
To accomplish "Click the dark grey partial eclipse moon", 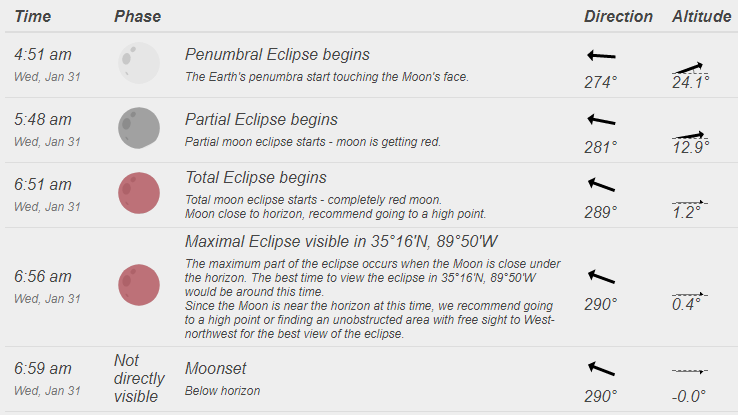I will pyautogui.click(x=139, y=128).
